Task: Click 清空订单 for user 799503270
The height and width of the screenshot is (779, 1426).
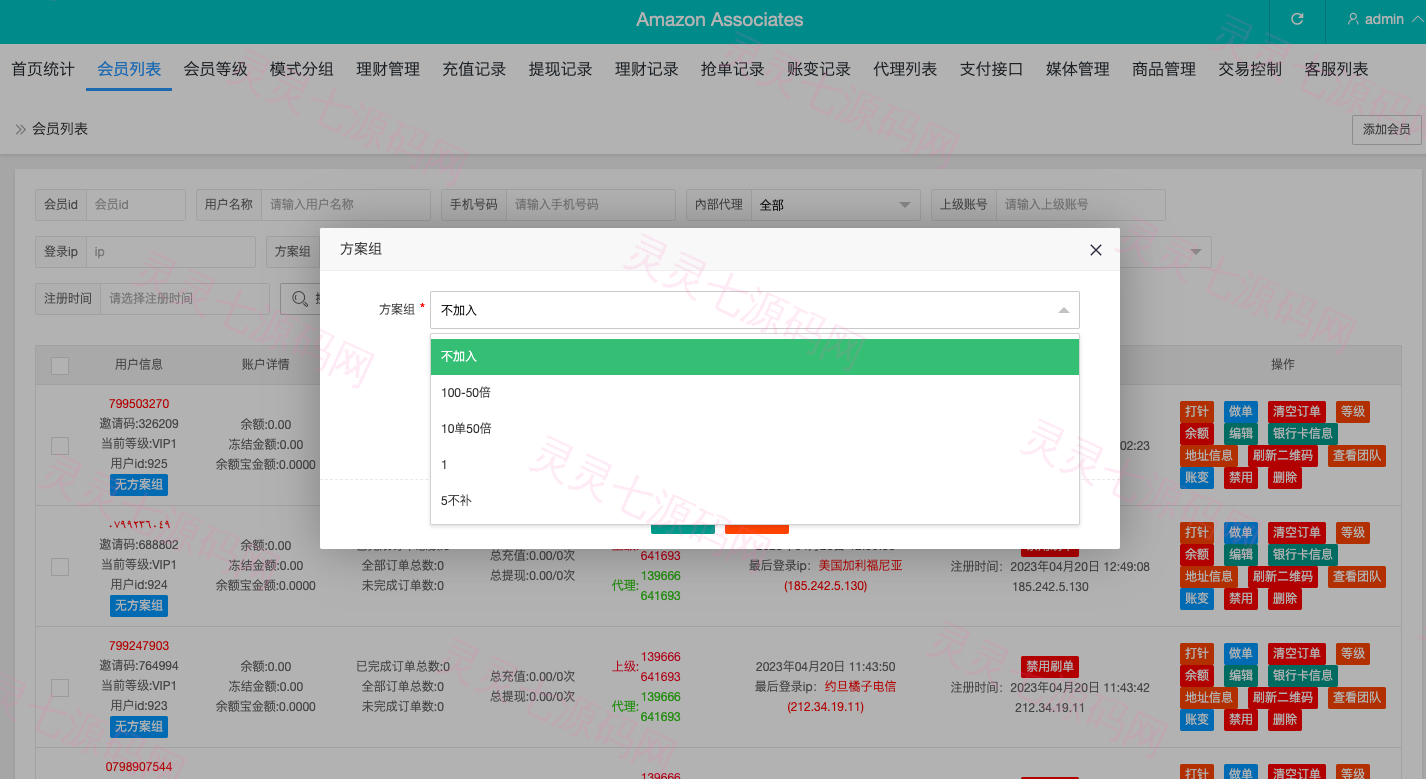Action: click(x=1296, y=412)
